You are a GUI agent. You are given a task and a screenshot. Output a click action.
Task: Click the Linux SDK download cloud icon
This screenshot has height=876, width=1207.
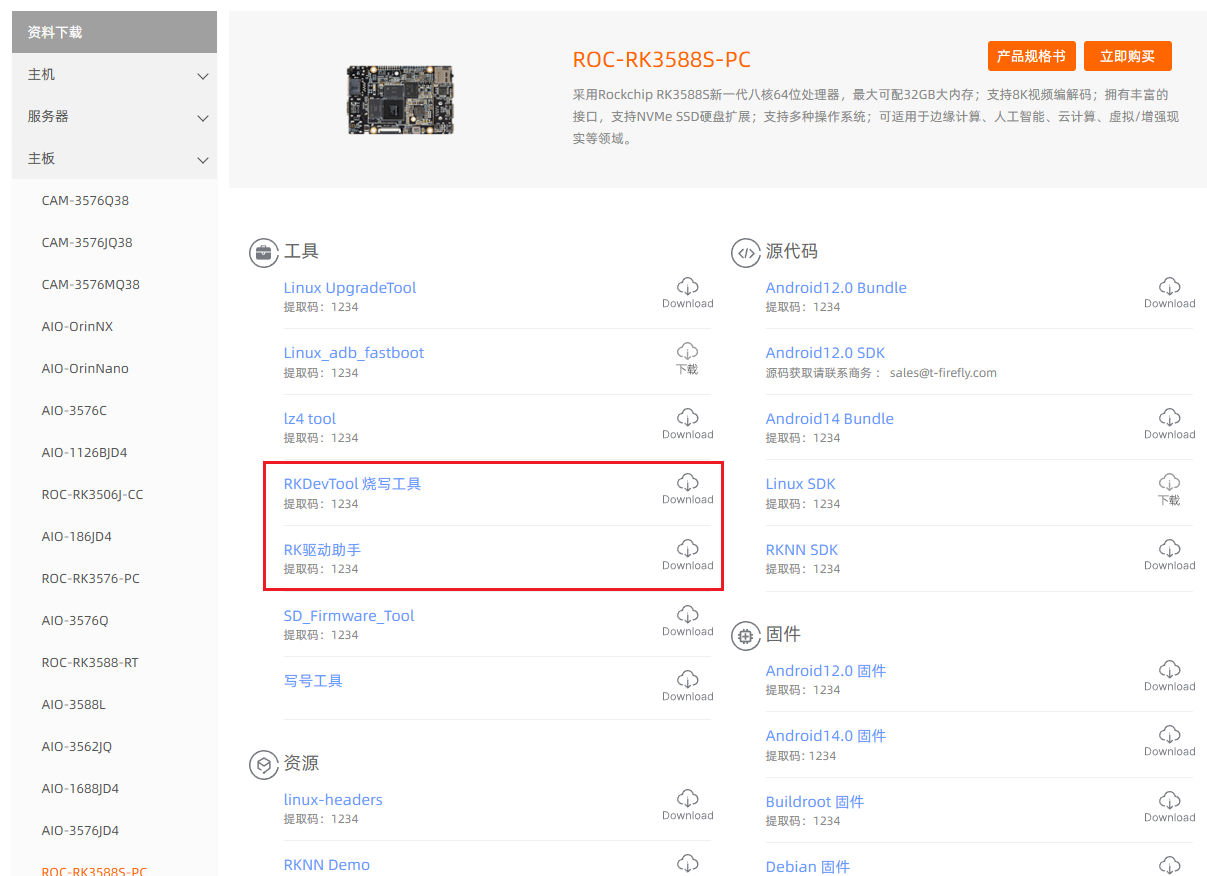click(1170, 483)
